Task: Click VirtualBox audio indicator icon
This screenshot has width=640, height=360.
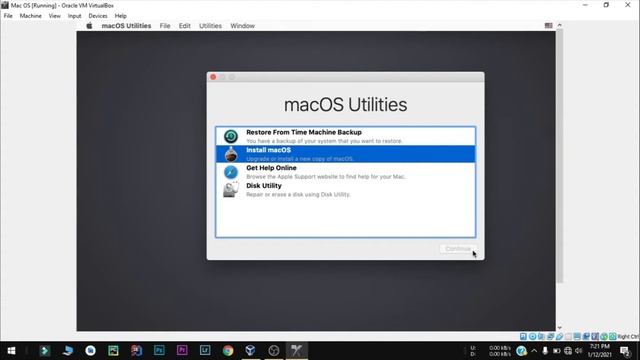Action: click(x=541, y=337)
